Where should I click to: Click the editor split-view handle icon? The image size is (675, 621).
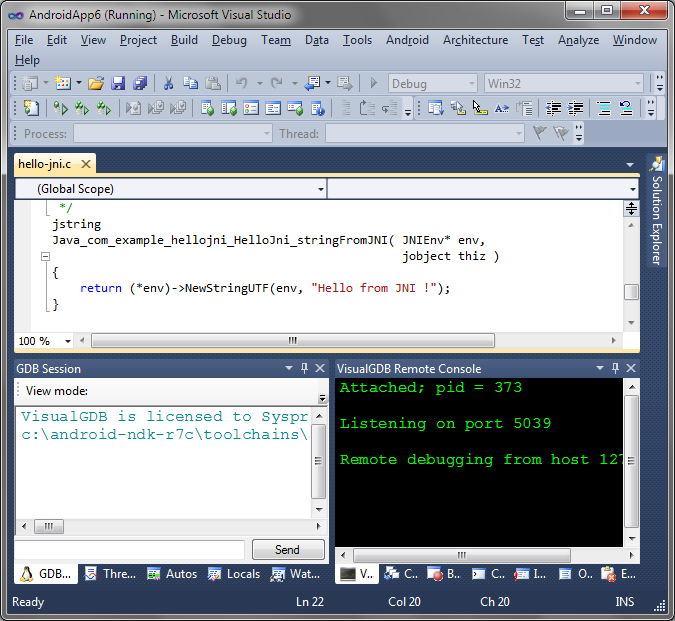click(631, 208)
